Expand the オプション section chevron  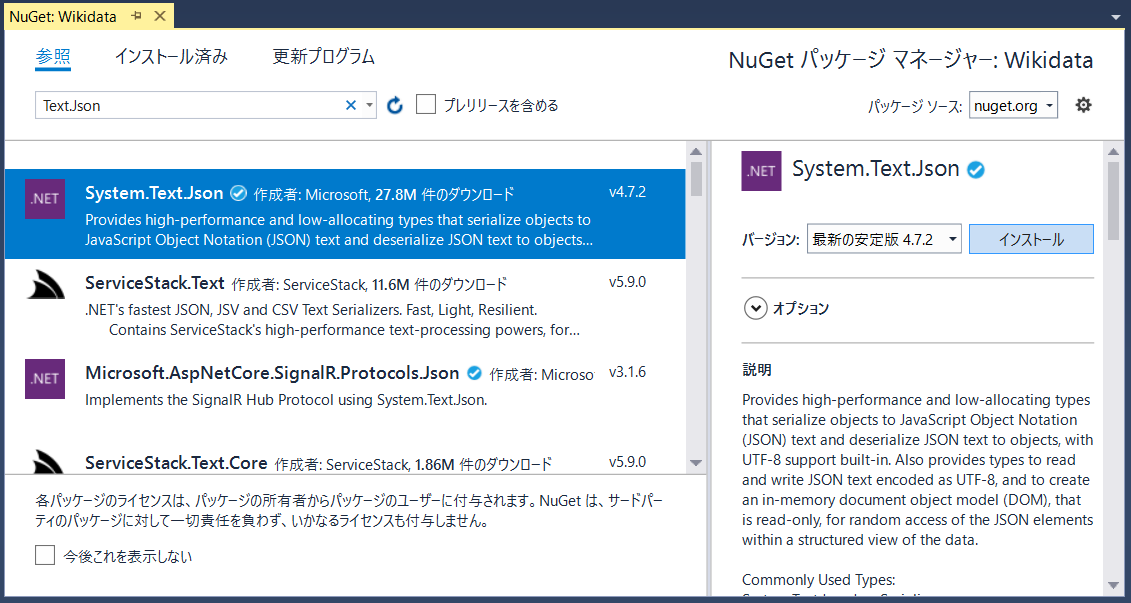coord(756,309)
